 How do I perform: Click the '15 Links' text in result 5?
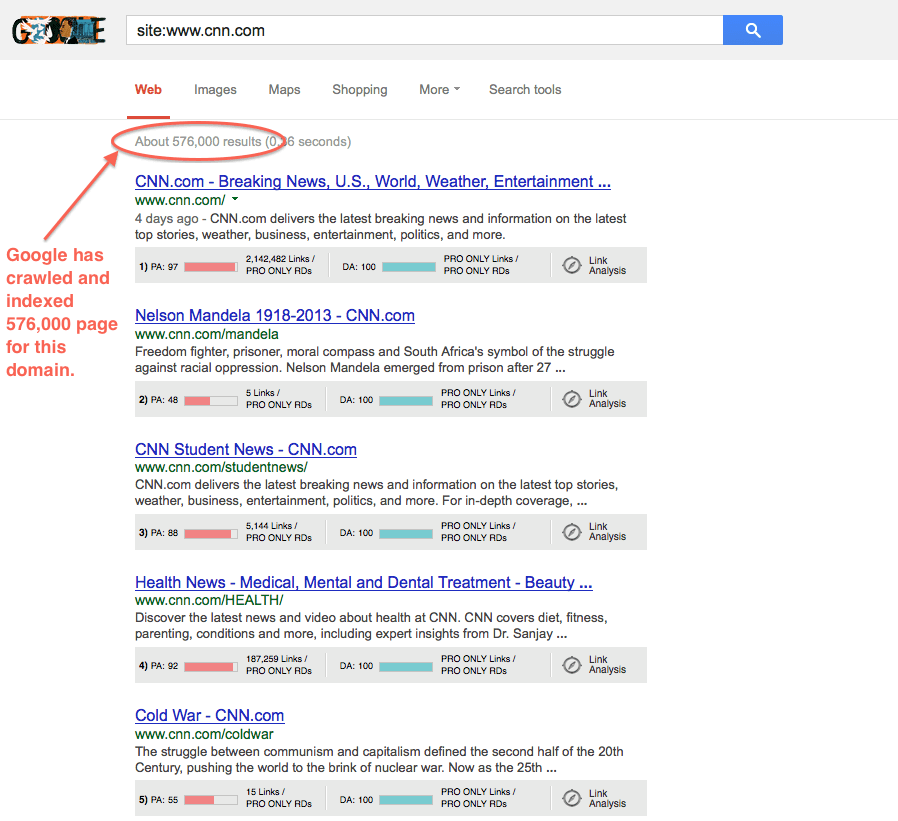tap(265, 792)
